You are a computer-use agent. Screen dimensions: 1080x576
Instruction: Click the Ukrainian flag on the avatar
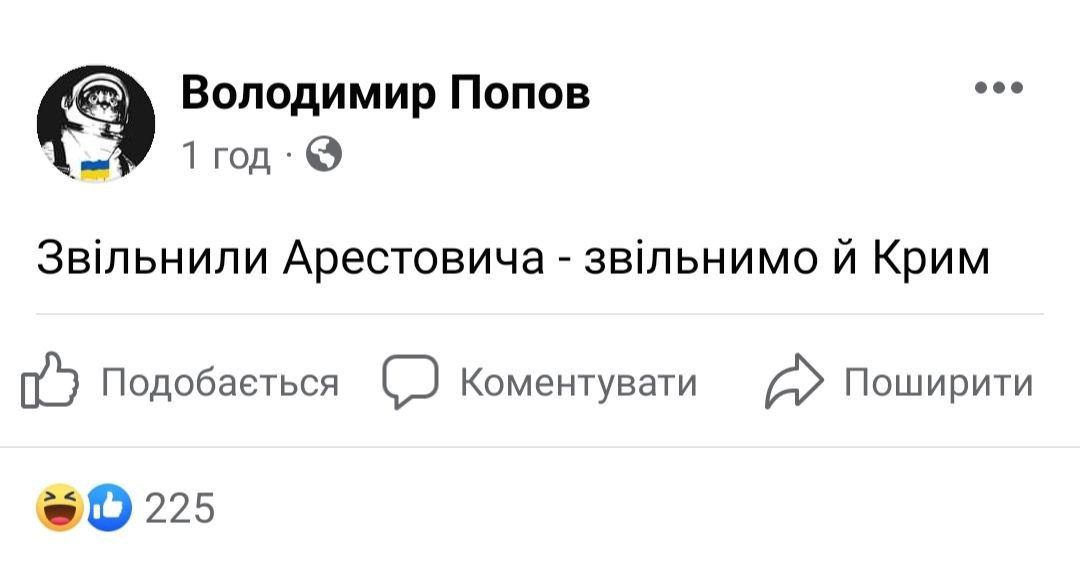point(95,168)
